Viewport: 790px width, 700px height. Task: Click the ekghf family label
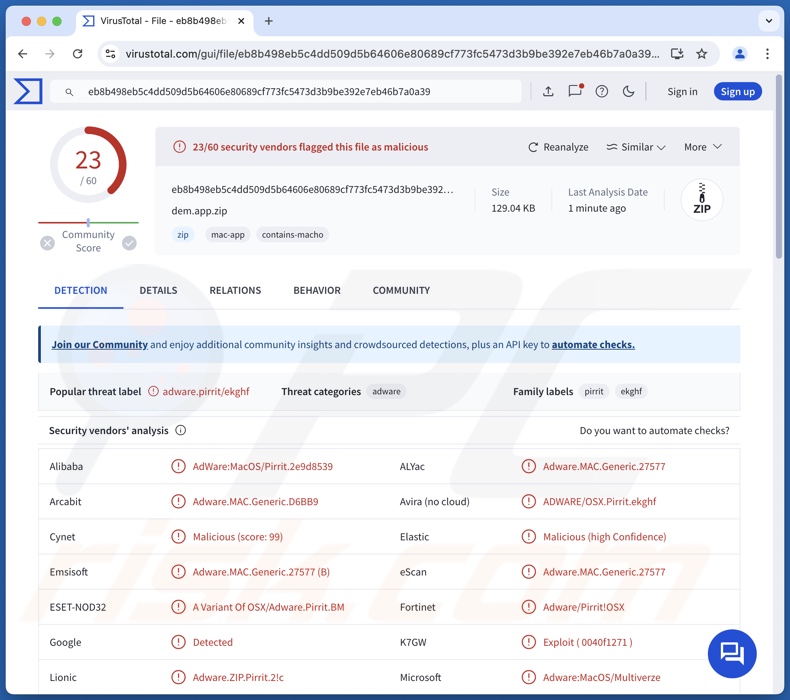[631, 391]
